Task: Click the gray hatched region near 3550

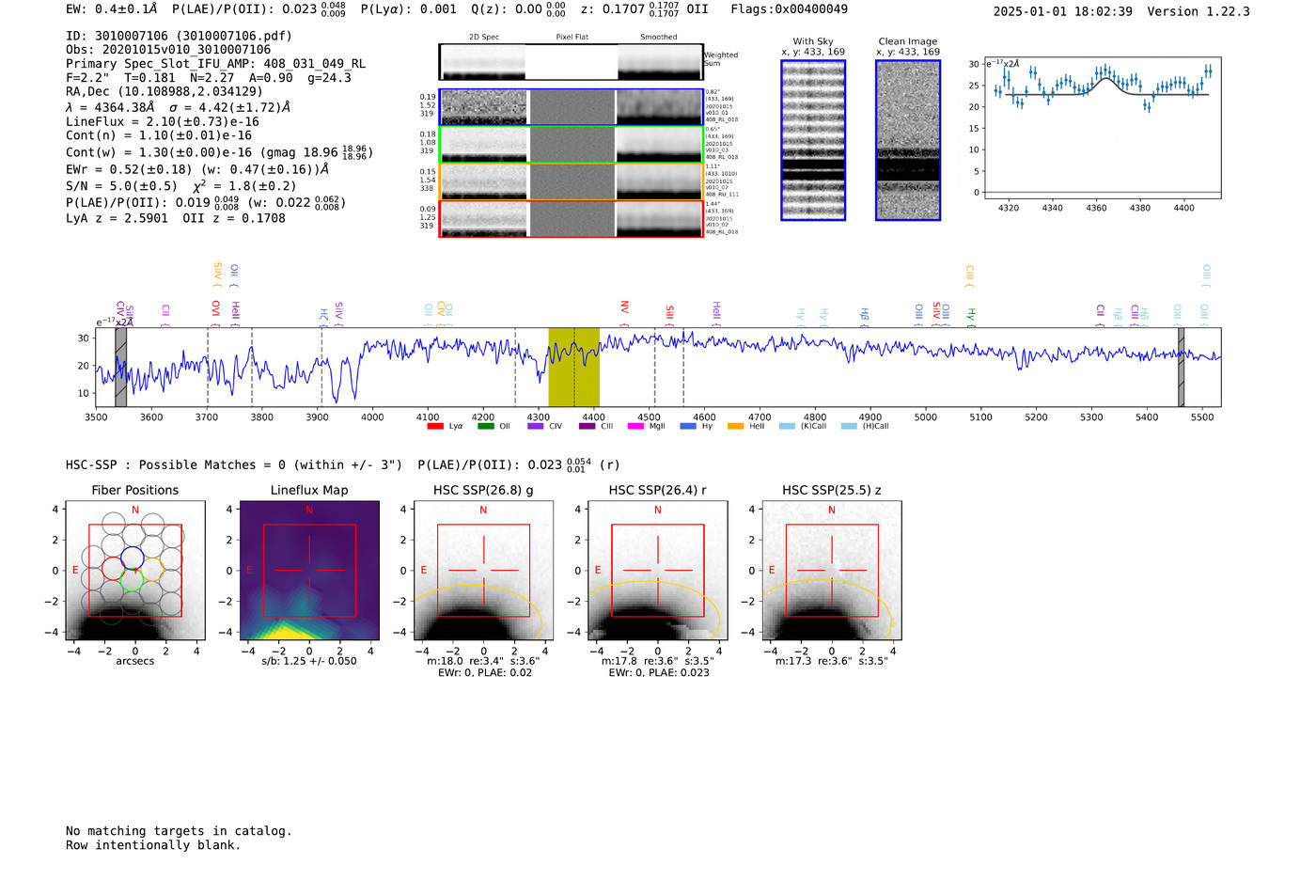Action: [120, 367]
